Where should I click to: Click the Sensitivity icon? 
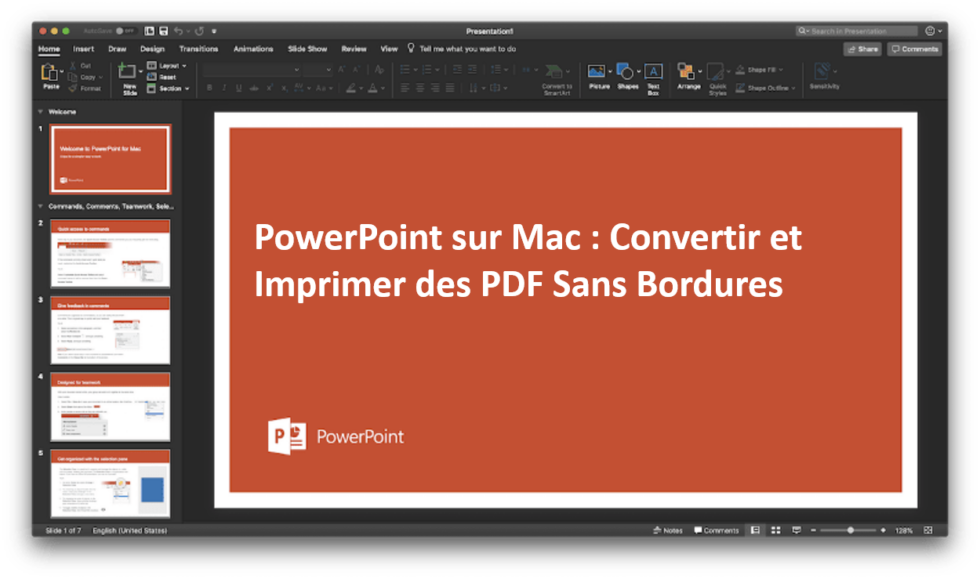tap(822, 71)
